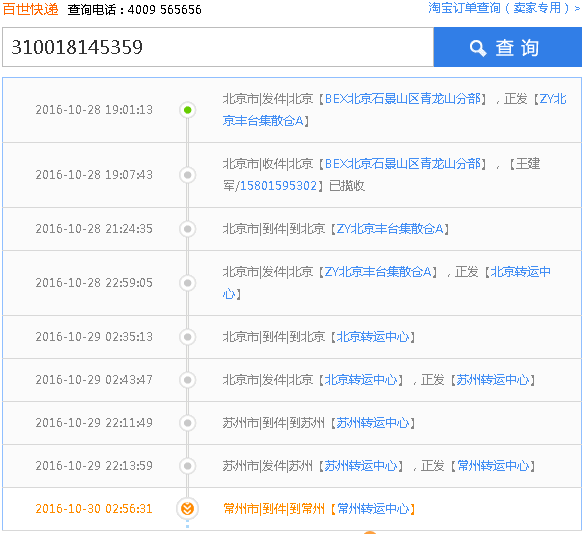Click the timestamp 2016-10-29 22:13:59
The height and width of the screenshot is (534, 587).
point(94,466)
